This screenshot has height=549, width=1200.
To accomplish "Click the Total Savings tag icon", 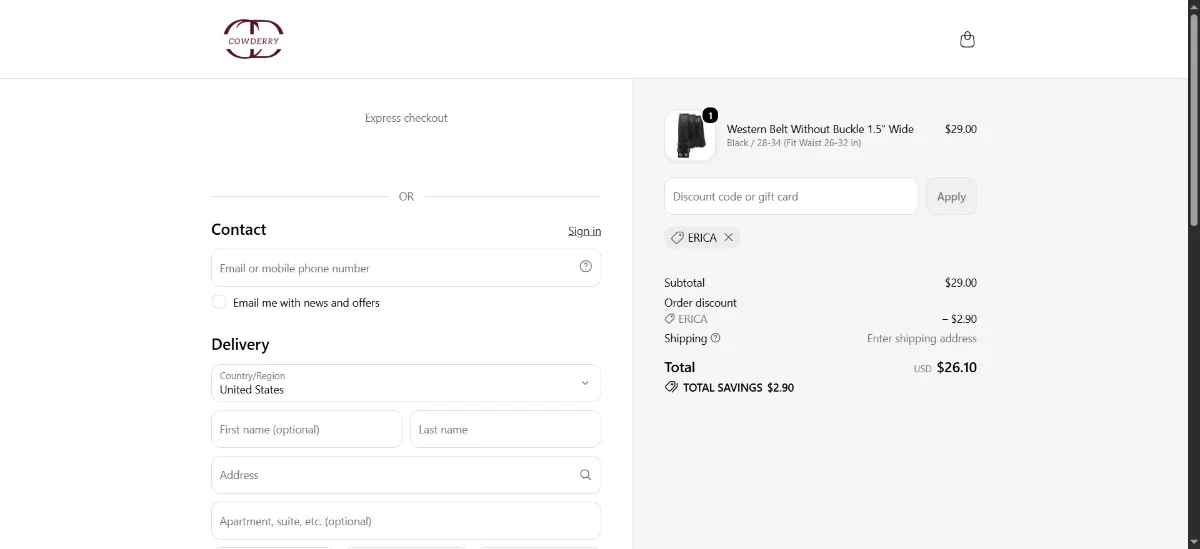I will 671,387.
